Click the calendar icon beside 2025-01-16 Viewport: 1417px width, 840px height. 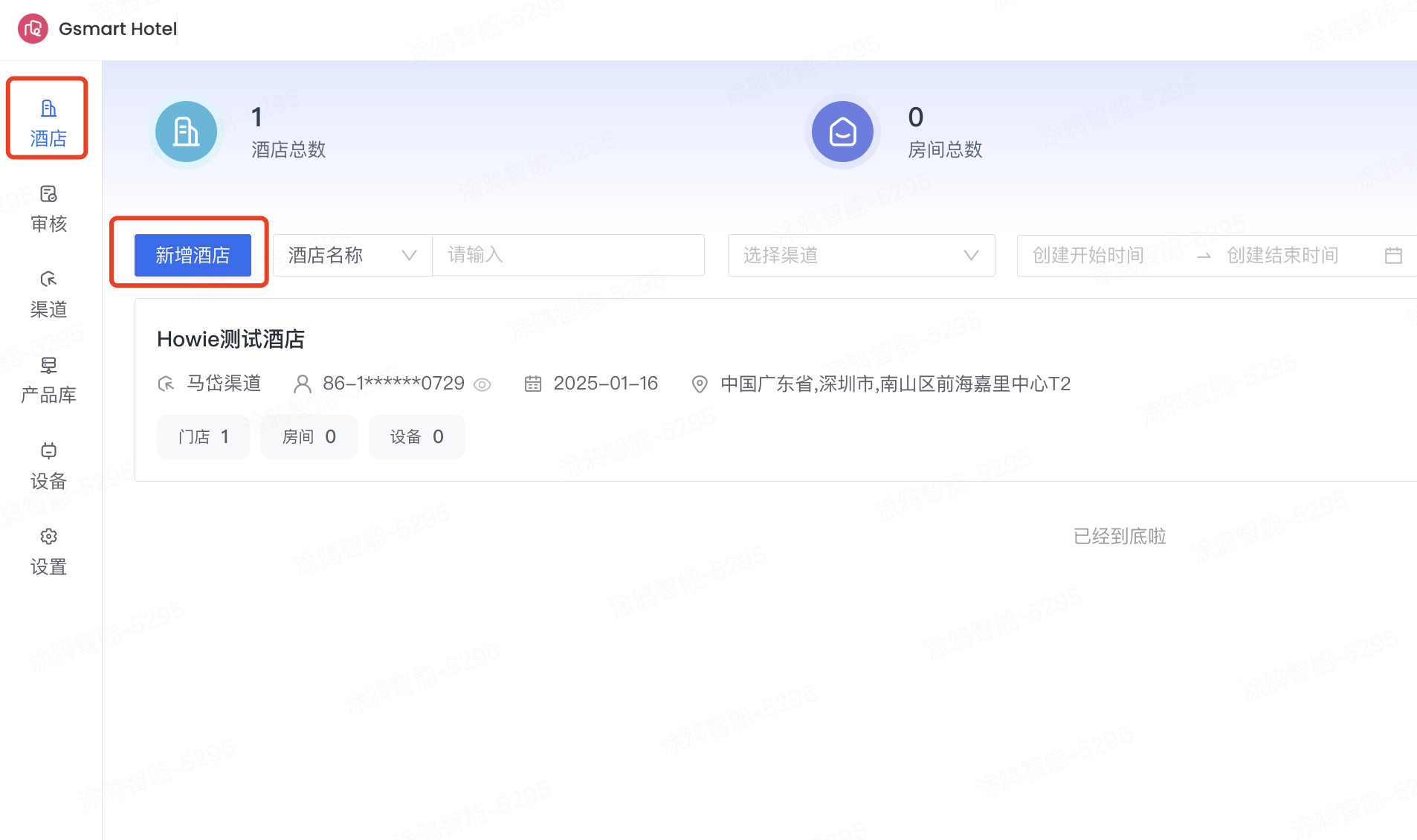533,384
